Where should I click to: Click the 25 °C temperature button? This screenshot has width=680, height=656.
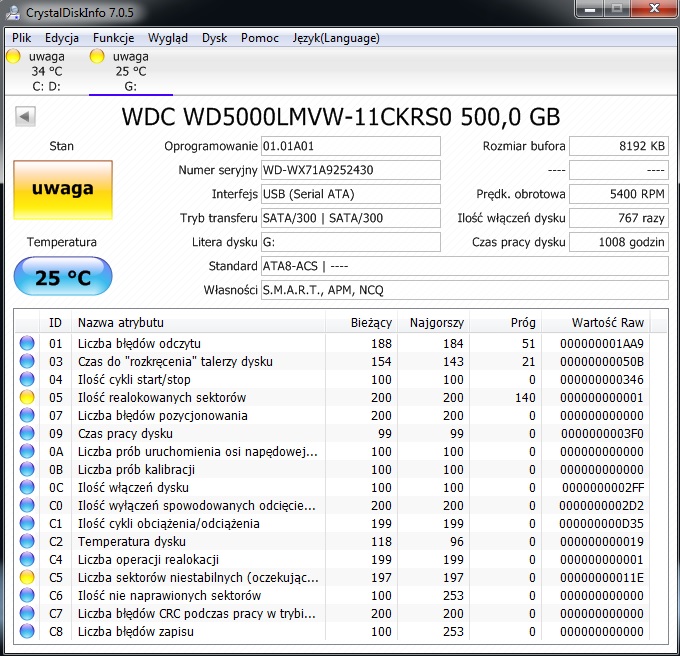point(63,276)
